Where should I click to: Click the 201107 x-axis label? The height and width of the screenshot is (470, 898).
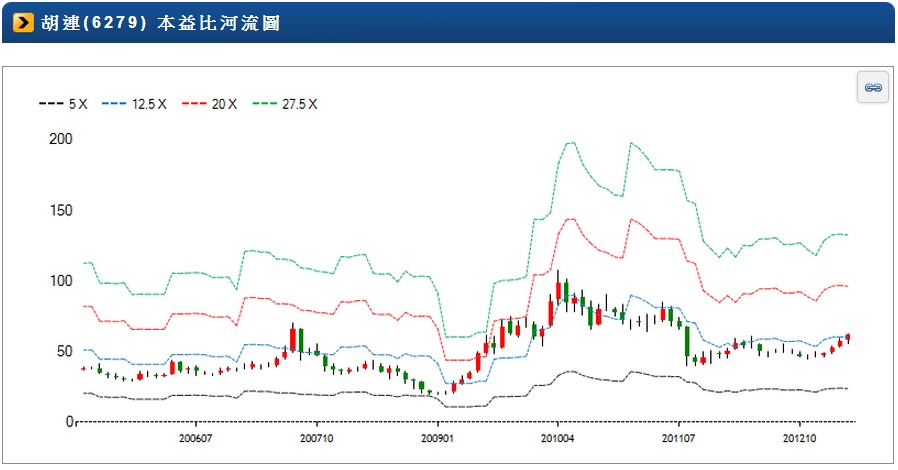click(x=679, y=439)
